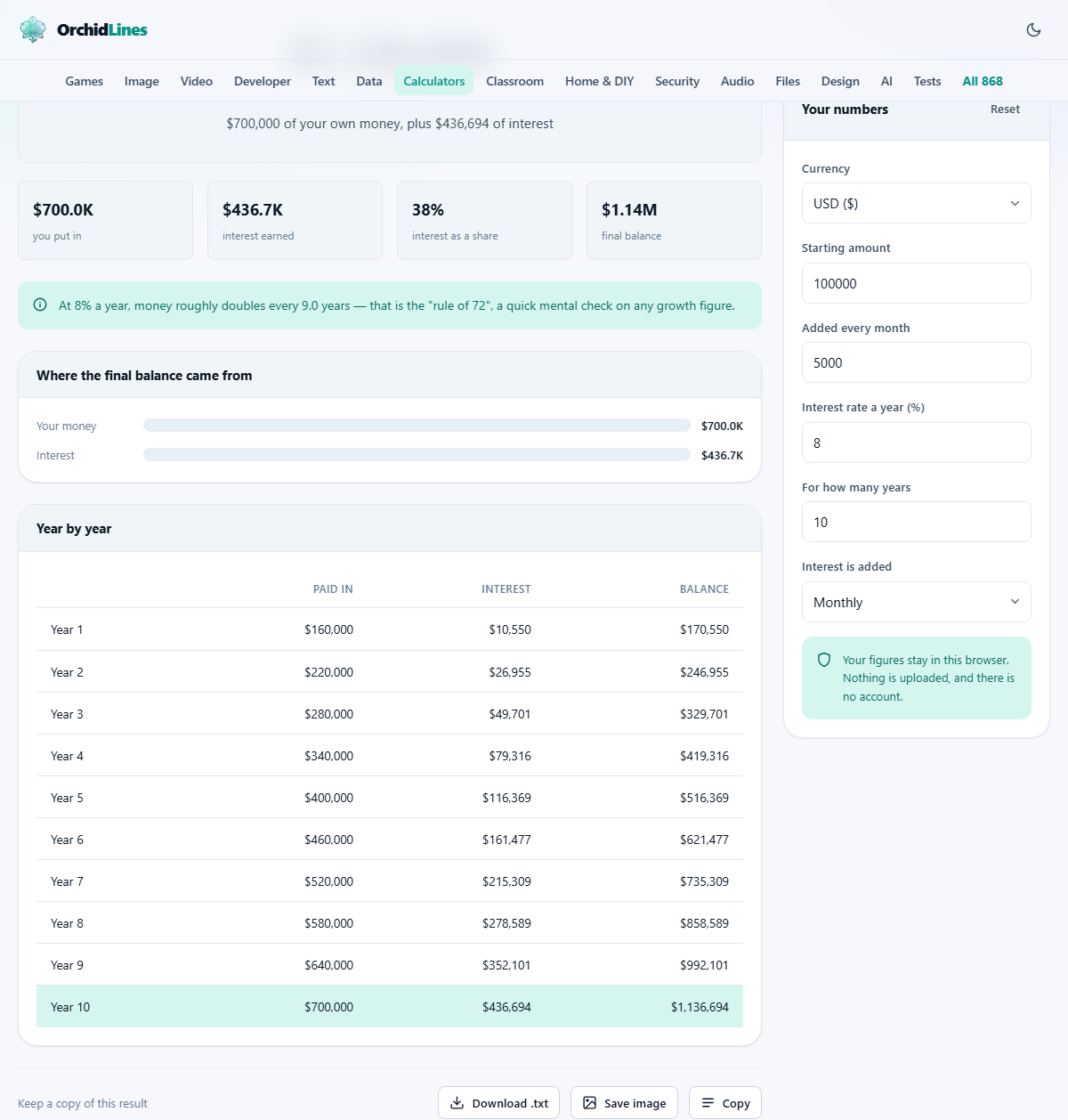Click the Year 2 interest $26,955
This screenshot has width=1068, height=1120.
pos(510,672)
